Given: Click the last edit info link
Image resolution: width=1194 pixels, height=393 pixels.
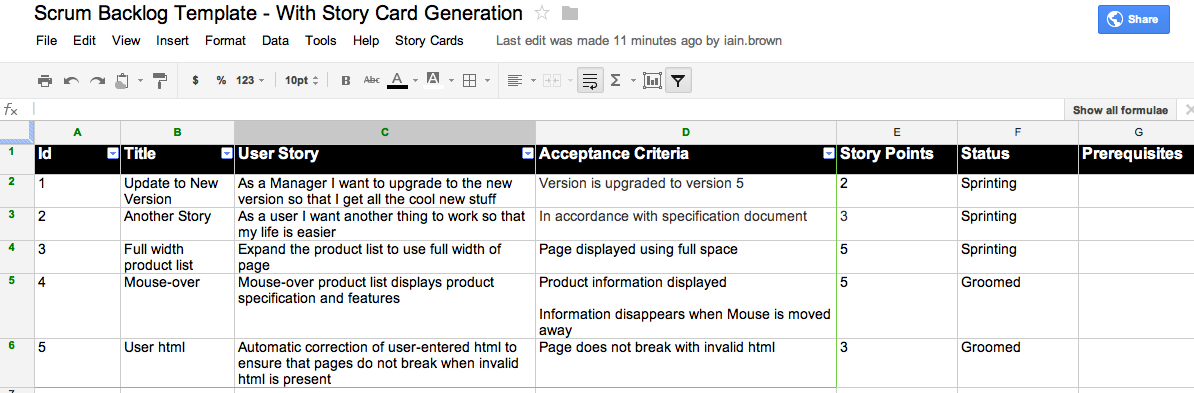Looking at the screenshot, I should 639,41.
